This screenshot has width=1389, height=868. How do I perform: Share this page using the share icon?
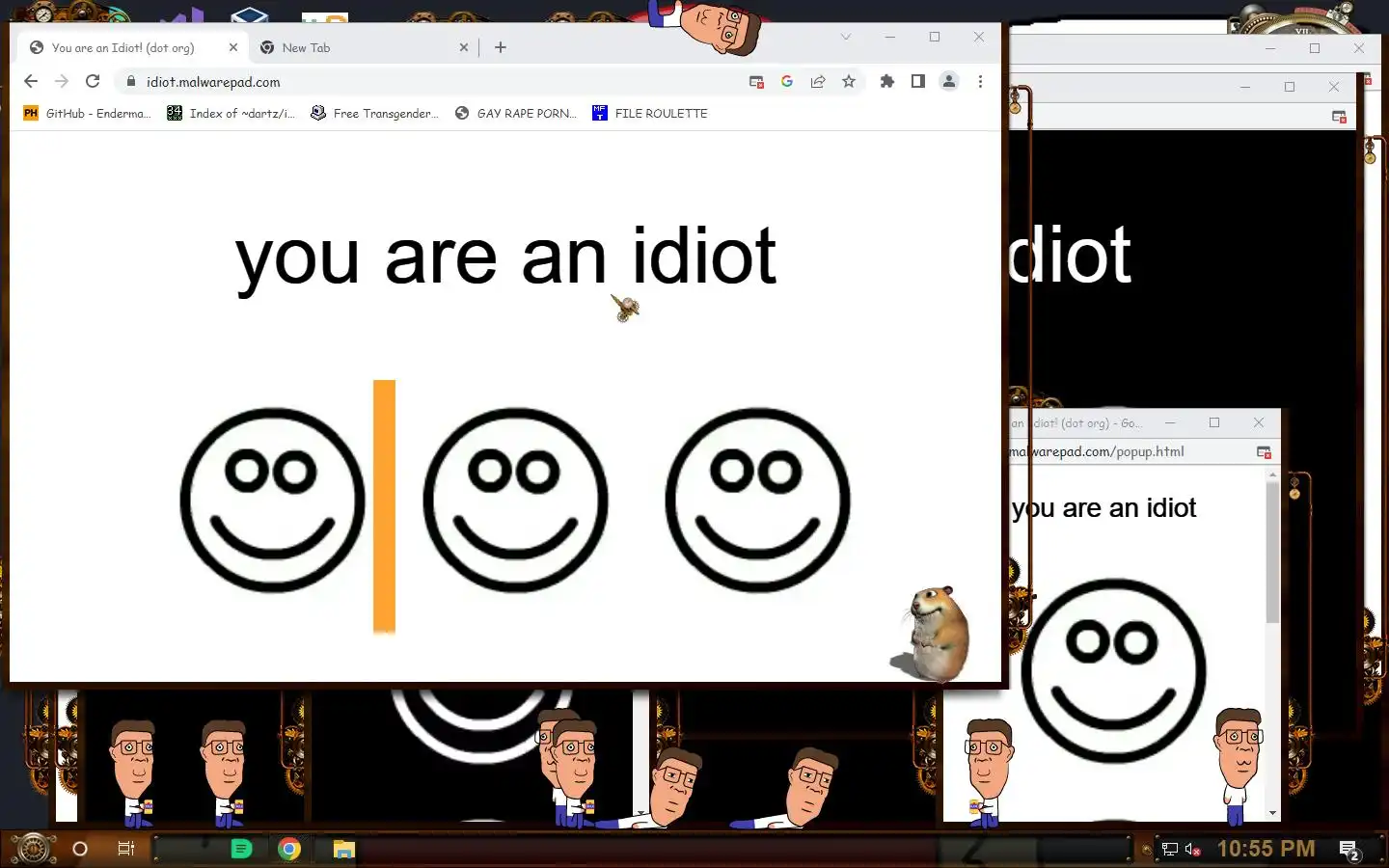818,82
